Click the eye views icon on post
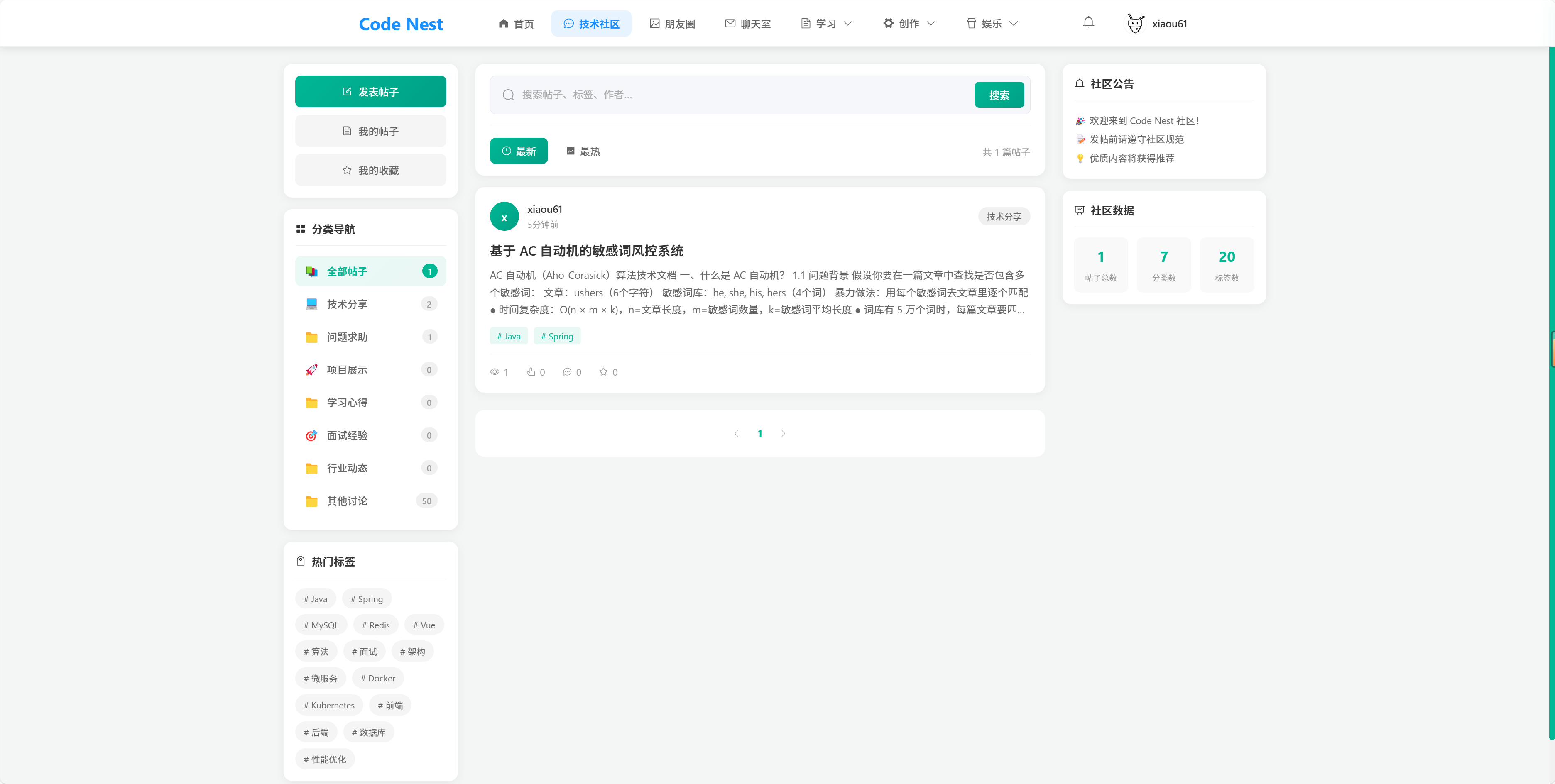Viewport: 1555px width, 784px height. click(495, 372)
